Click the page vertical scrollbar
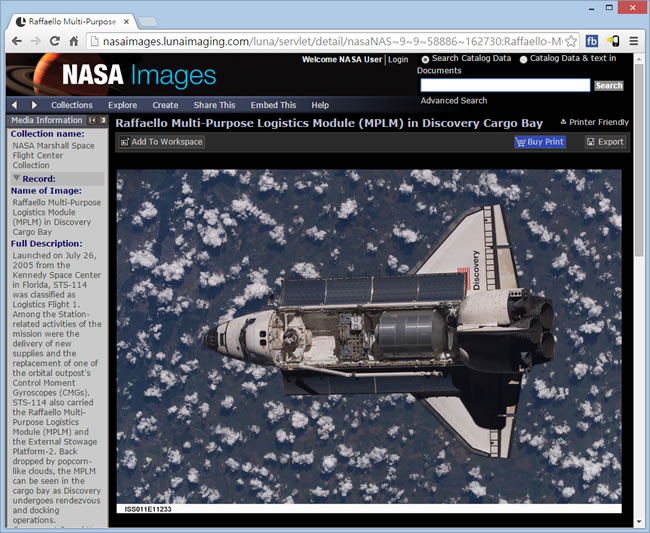 639,300
